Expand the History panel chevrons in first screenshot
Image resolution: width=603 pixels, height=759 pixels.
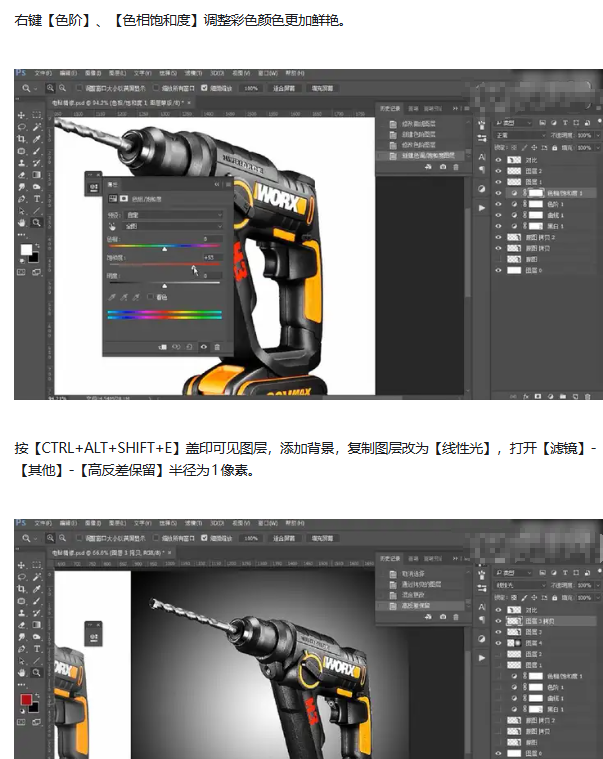tap(455, 108)
